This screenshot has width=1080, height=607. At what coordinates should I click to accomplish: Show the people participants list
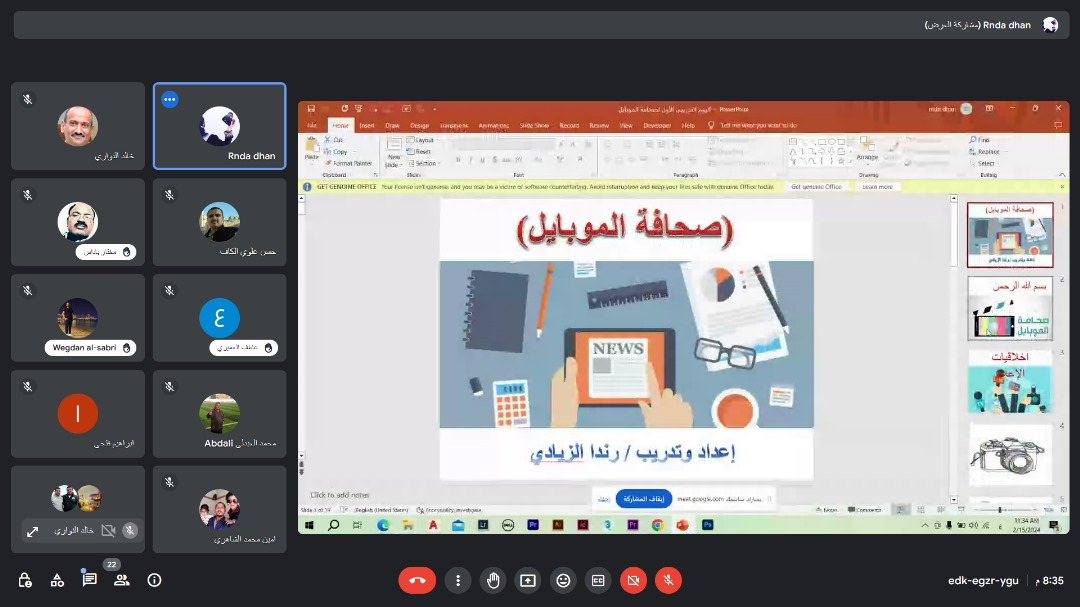[121, 580]
